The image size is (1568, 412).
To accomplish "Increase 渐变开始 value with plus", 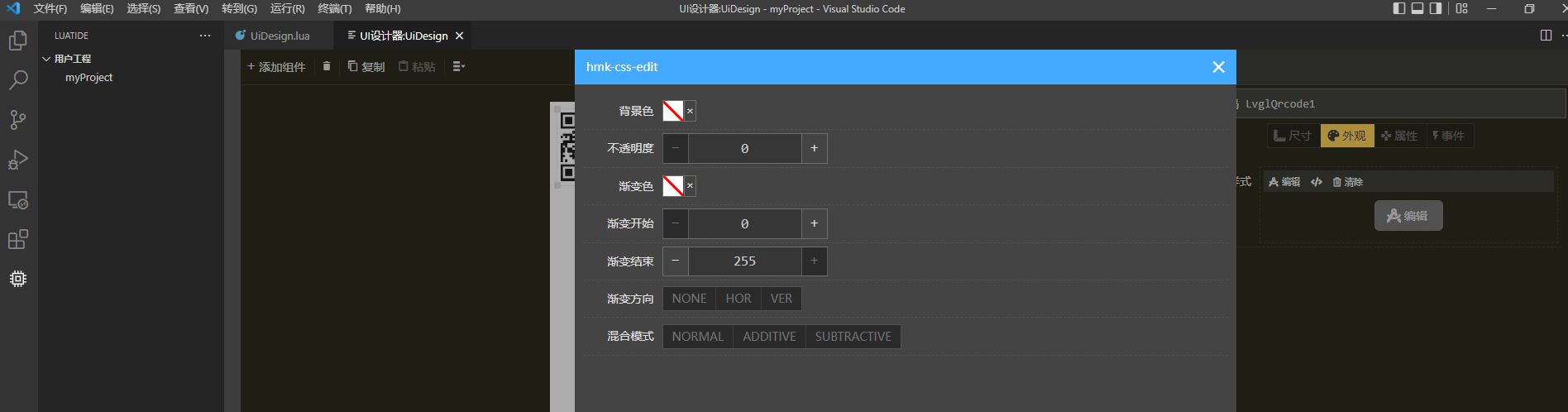I will coord(814,223).
